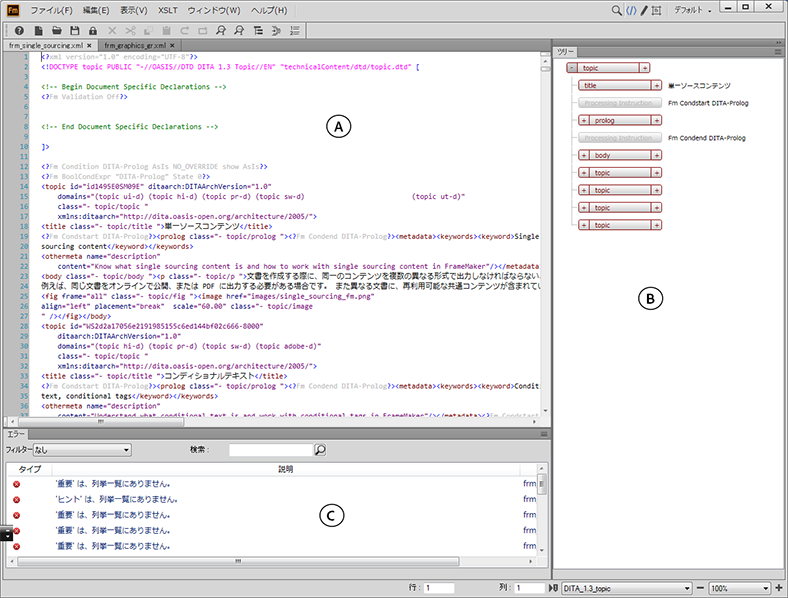Screen dimensions: 788x598
Task: Expand the prolog element in tree
Action: [584, 120]
